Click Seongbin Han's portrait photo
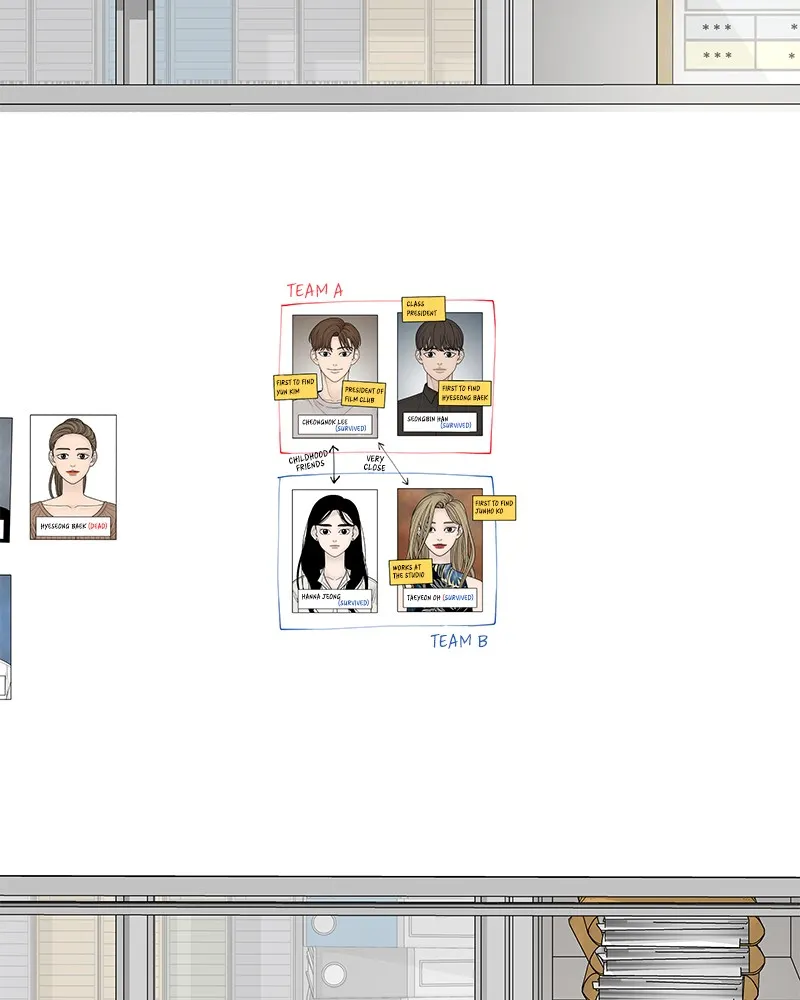 click(x=440, y=374)
